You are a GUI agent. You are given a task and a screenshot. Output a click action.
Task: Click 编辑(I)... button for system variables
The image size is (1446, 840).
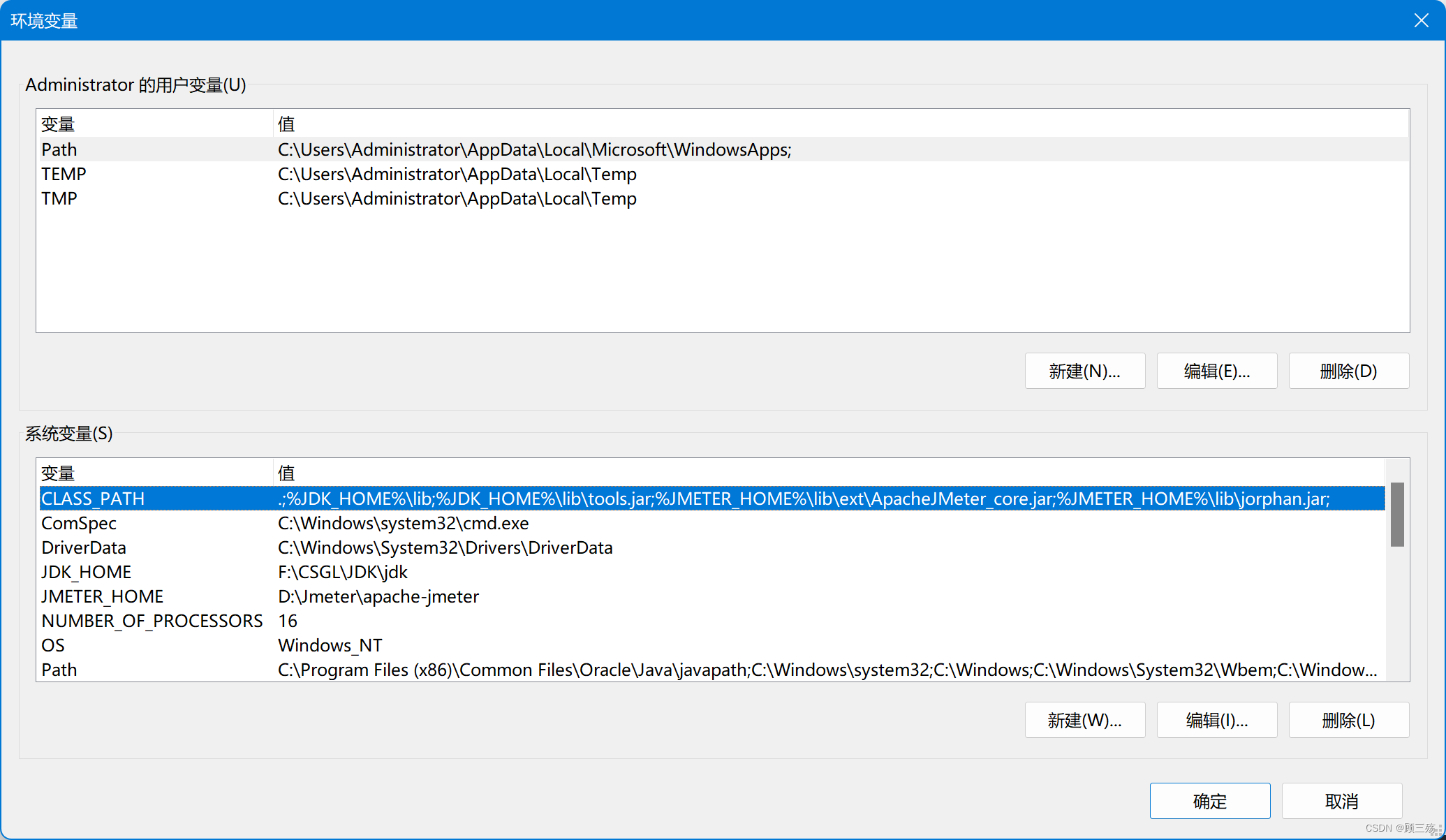point(1216,720)
